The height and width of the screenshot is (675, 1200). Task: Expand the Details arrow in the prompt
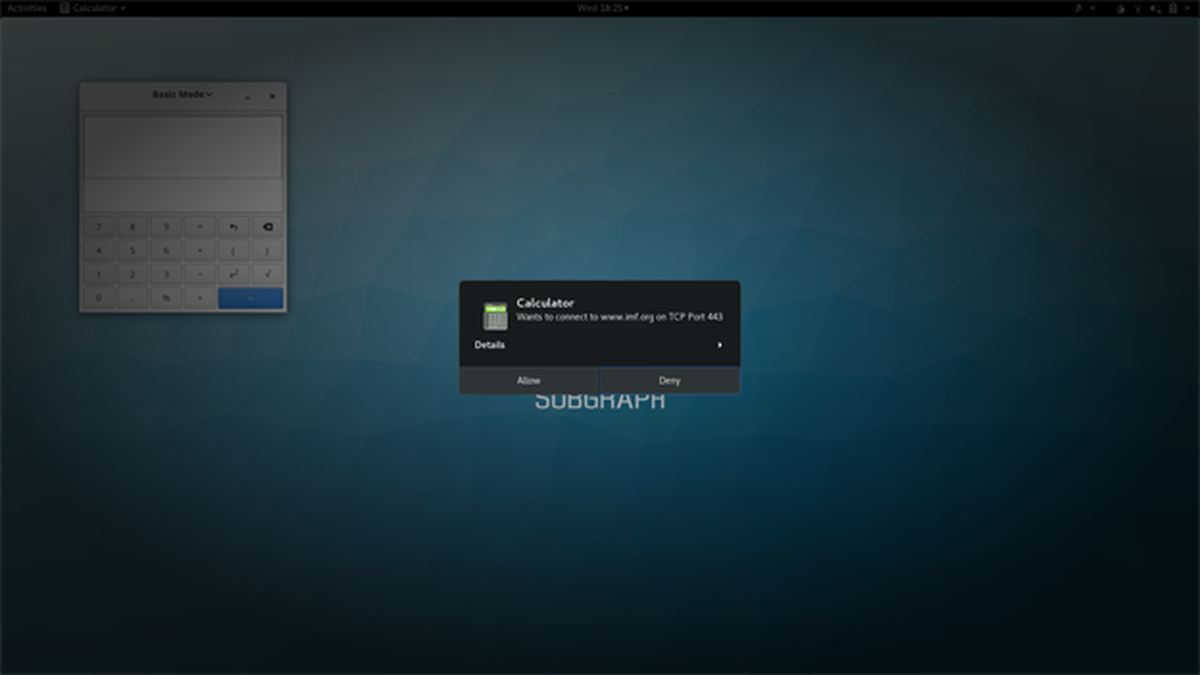tap(719, 345)
